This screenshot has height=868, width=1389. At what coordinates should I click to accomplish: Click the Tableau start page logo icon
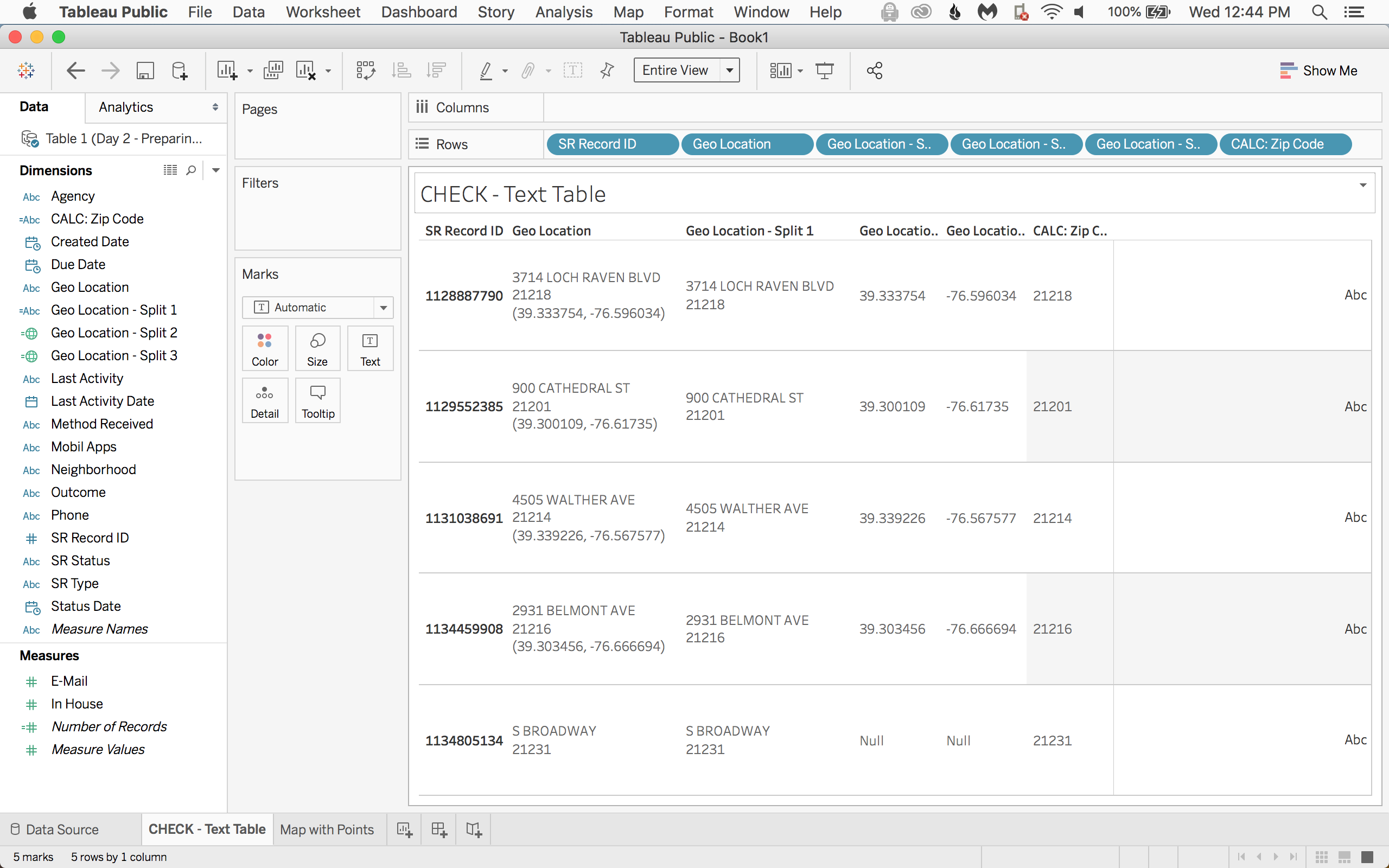pos(27,71)
